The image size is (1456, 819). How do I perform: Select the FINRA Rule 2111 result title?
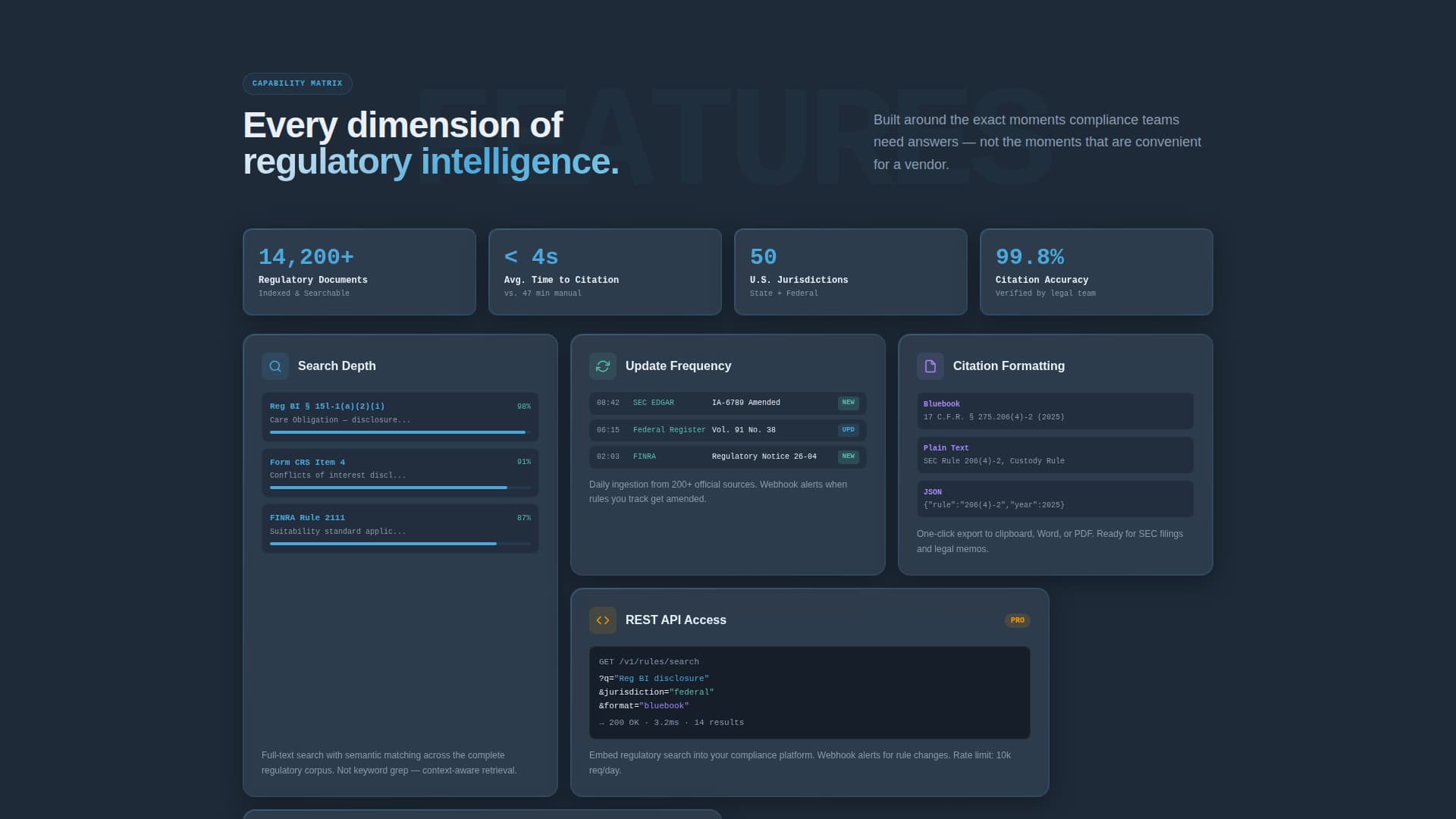307,518
